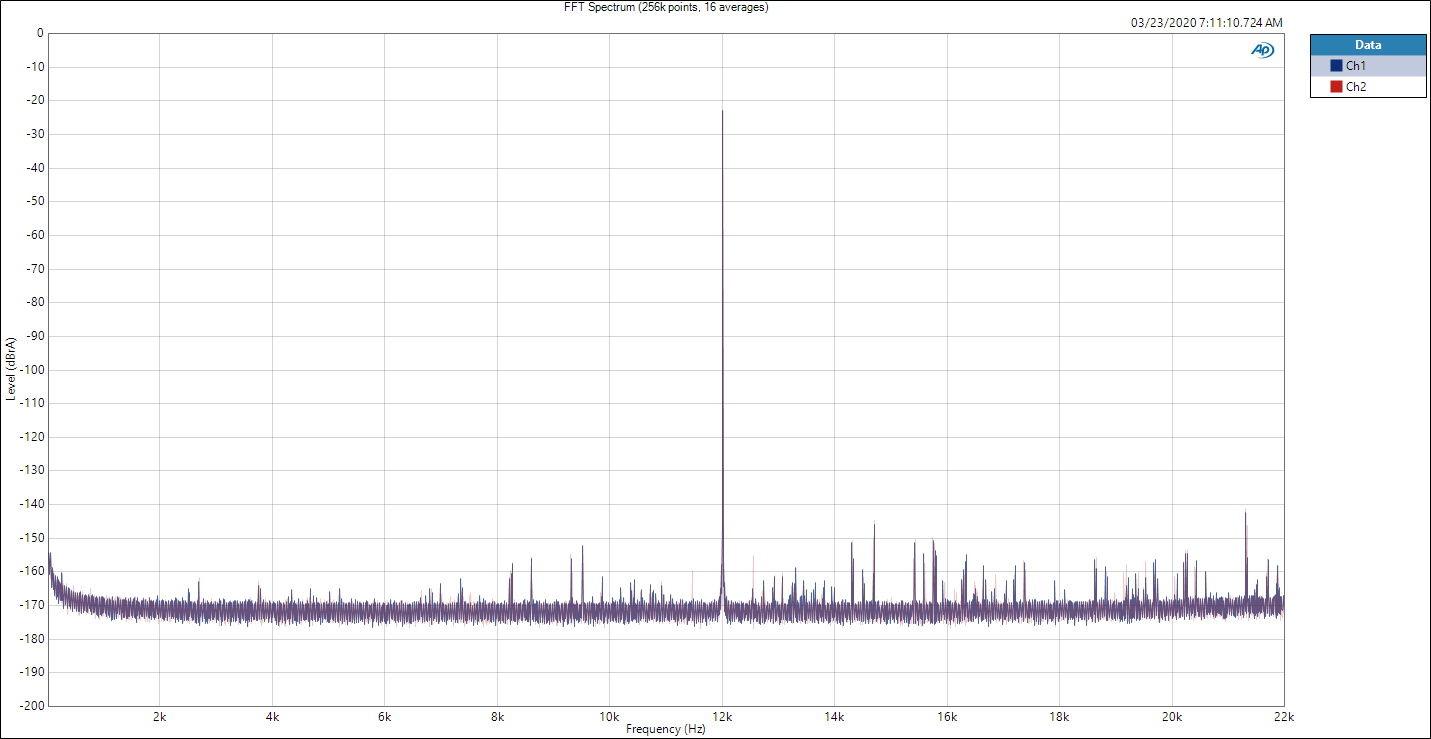
Task: Click the 0 level axis tick label
Action: 40,33
